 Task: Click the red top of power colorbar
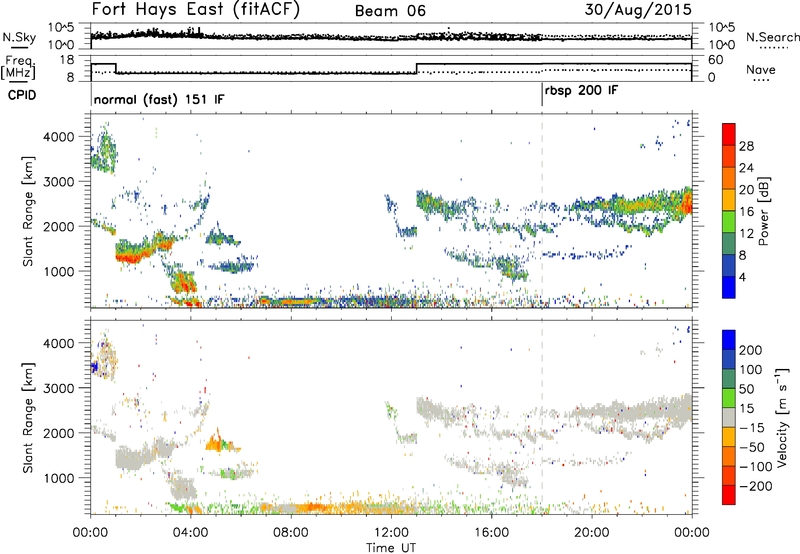729,135
